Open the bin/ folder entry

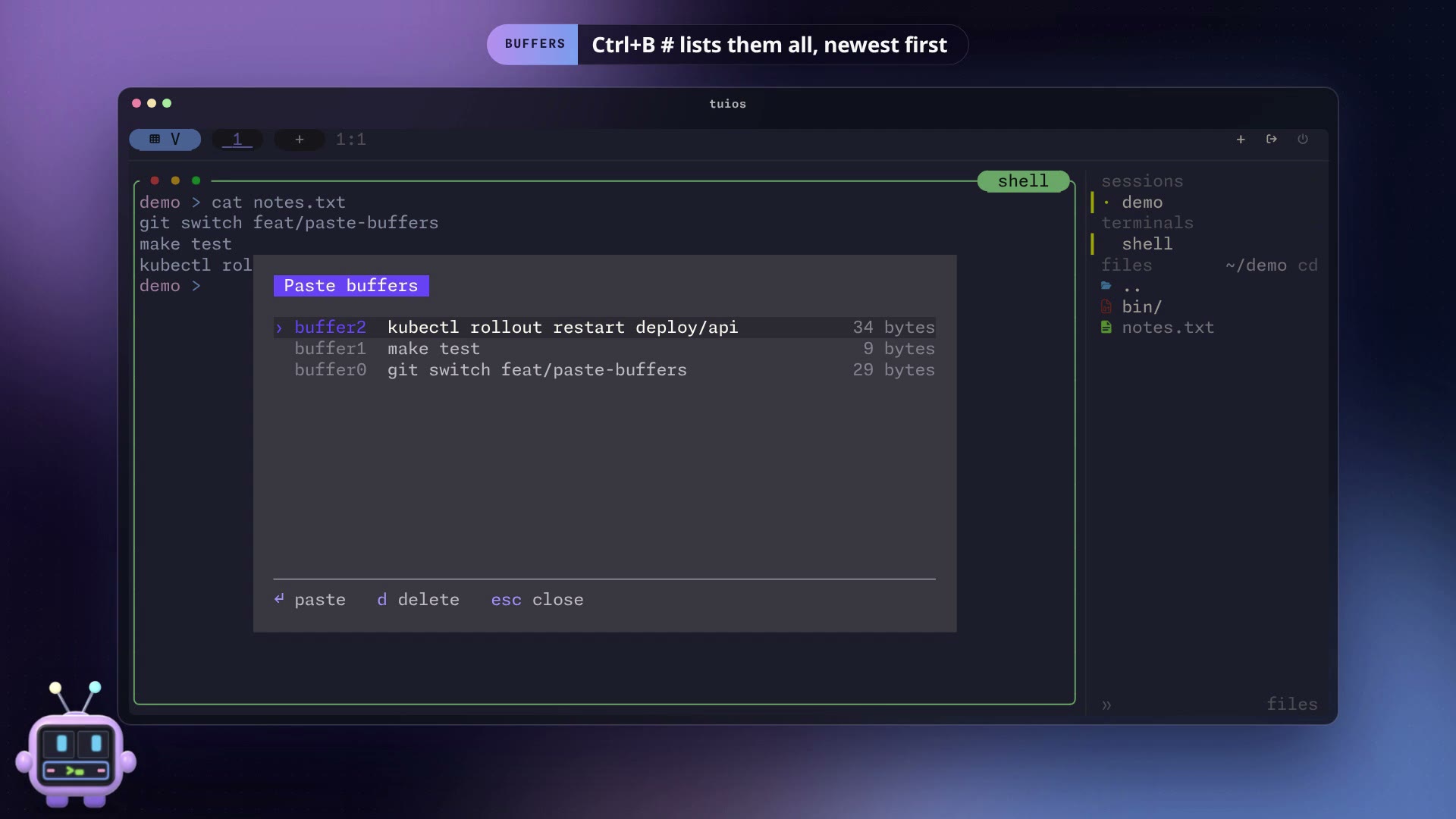[x=1142, y=307]
